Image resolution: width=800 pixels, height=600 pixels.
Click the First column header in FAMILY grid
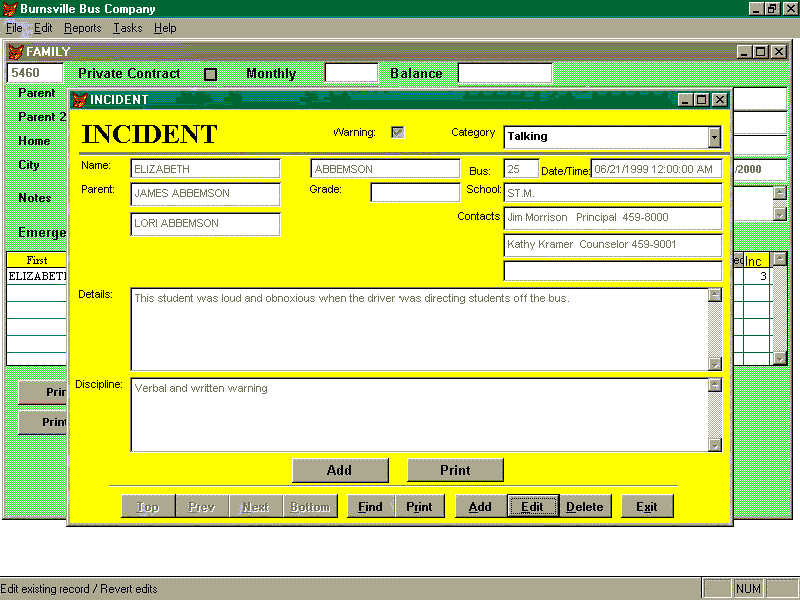click(x=37, y=260)
